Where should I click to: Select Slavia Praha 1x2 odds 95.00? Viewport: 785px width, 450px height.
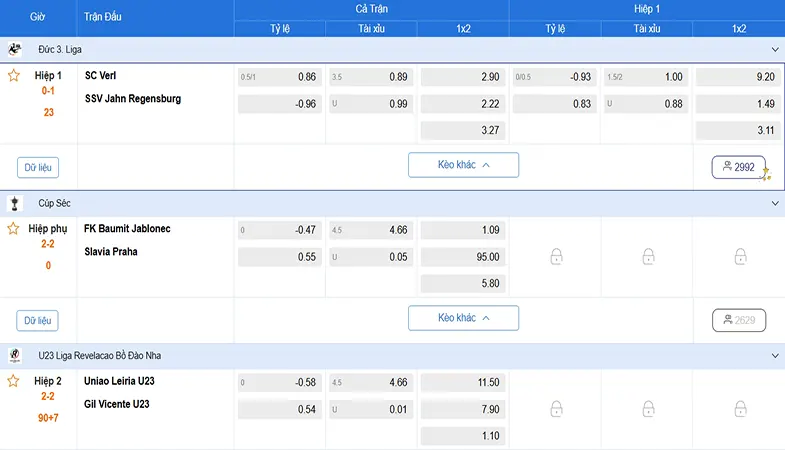tap(463, 257)
